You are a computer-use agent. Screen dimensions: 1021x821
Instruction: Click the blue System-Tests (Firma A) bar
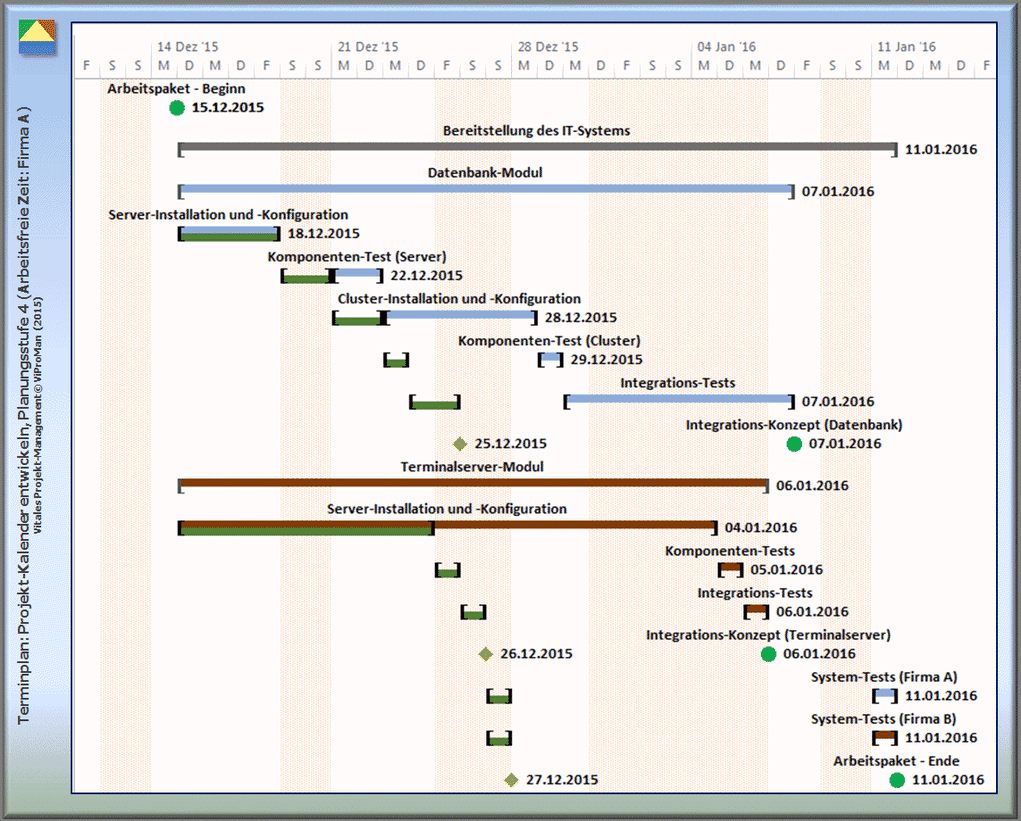click(884, 695)
